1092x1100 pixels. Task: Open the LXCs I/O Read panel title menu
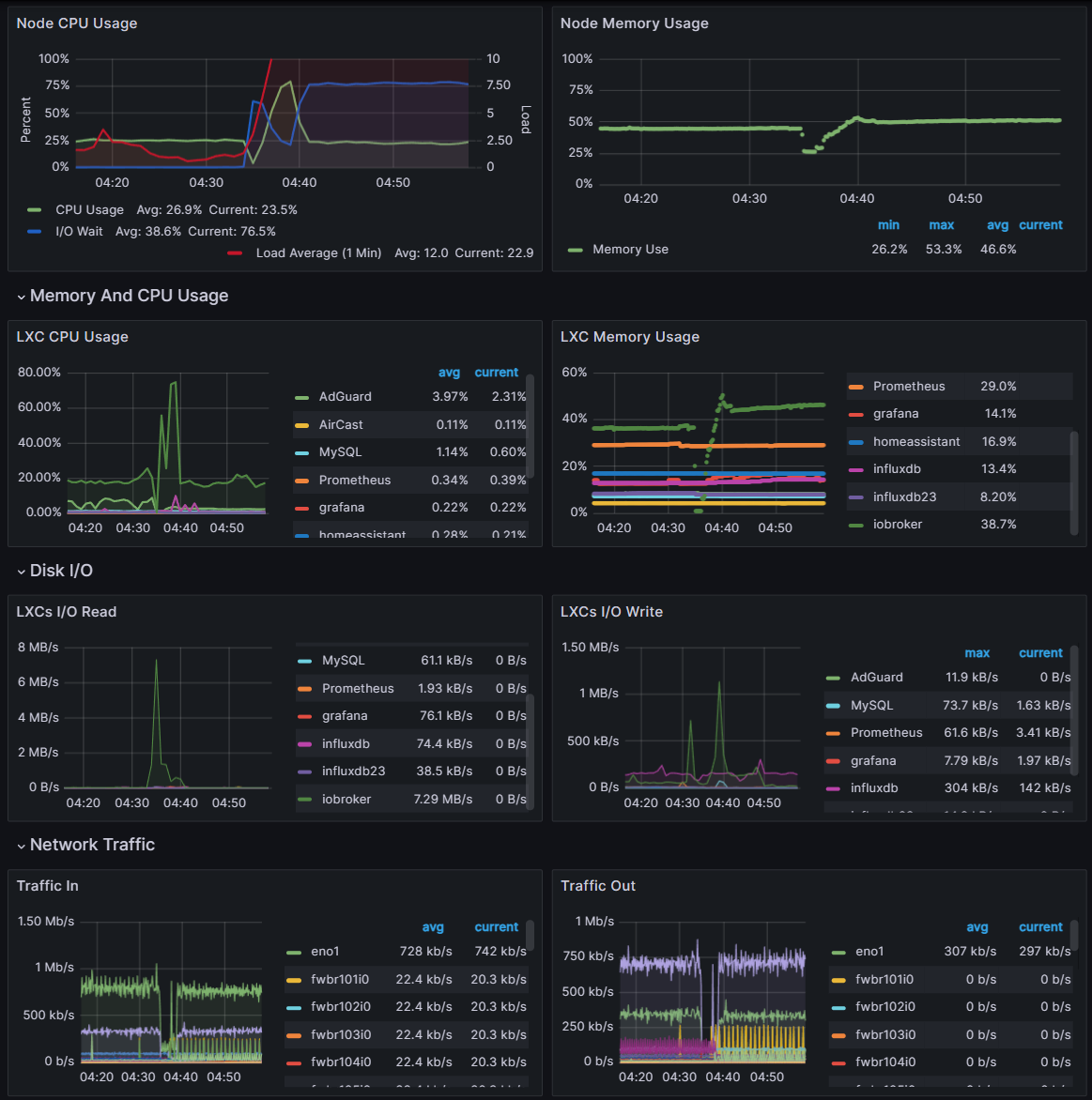coord(66,612)
